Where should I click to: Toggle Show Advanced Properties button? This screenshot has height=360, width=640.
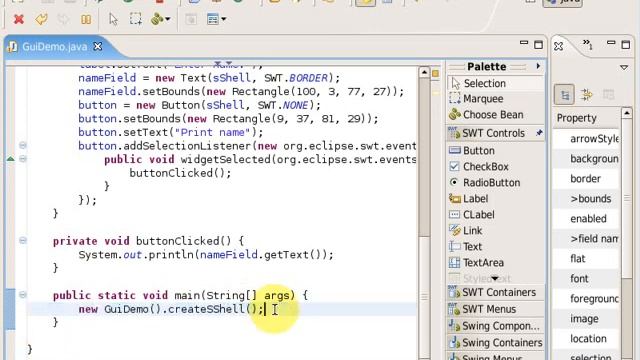pos(587,95)
